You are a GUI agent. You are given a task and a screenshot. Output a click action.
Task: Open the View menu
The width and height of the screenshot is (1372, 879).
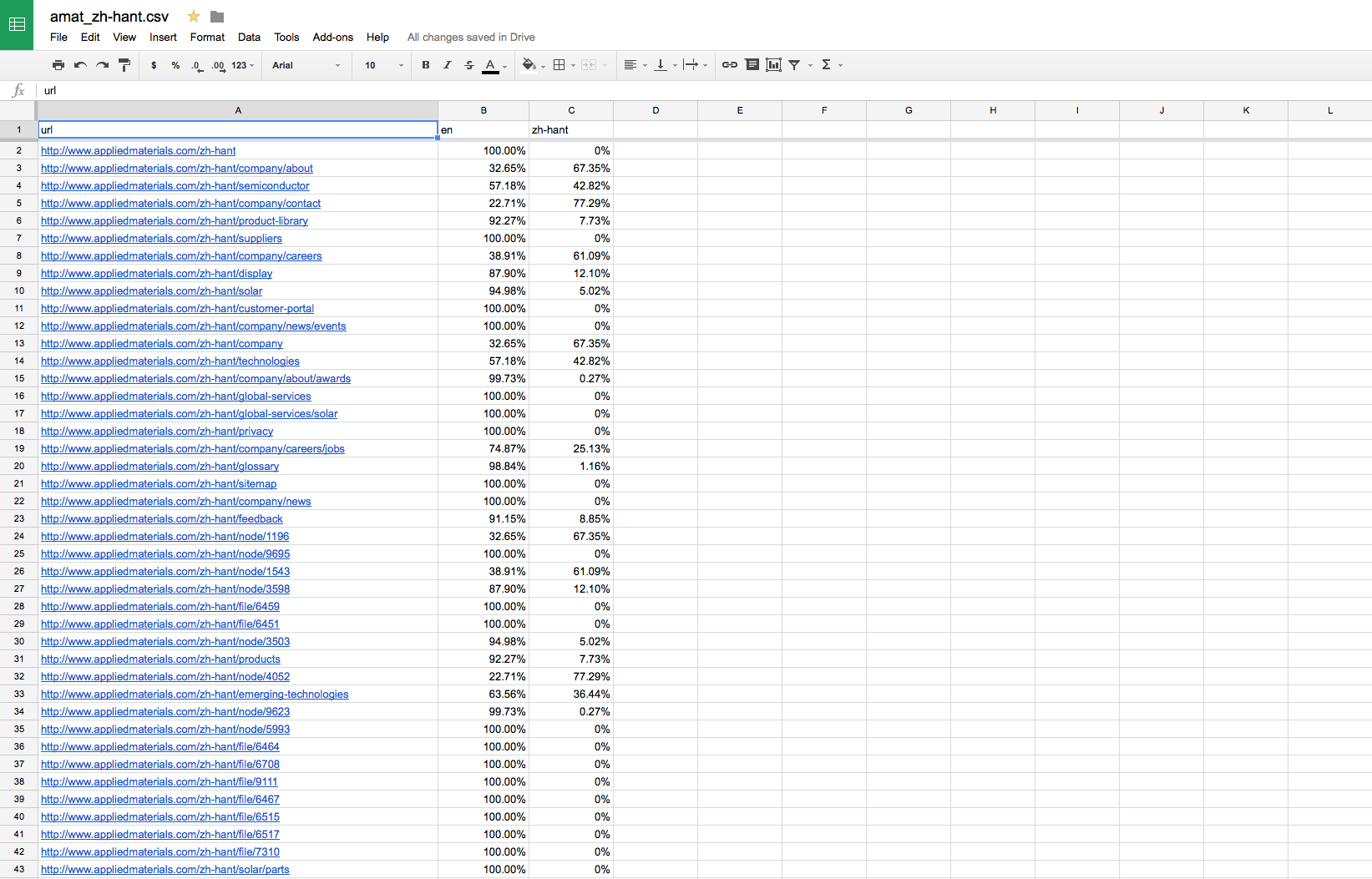coord(124,37)
